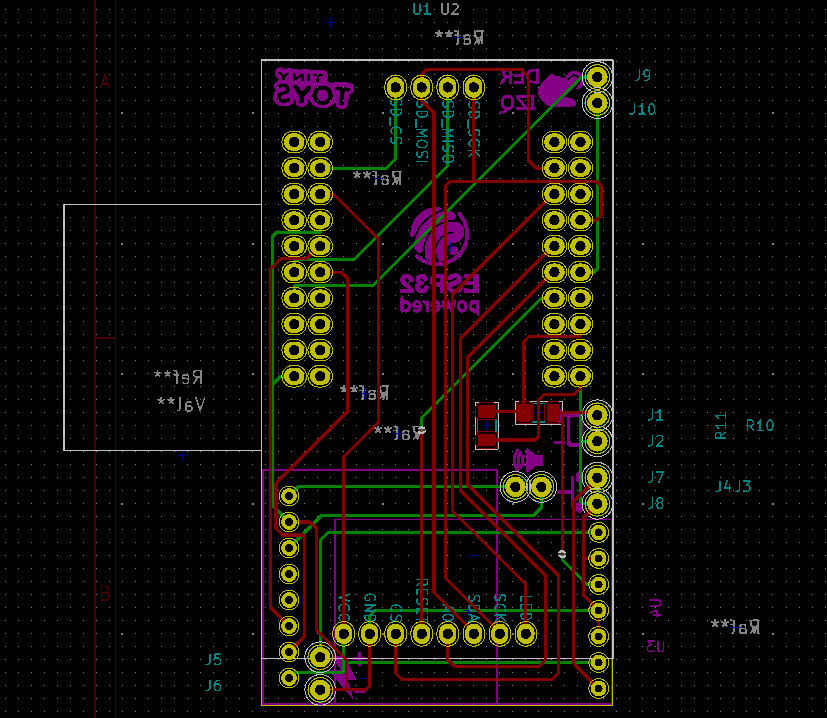Image resolution: width=827 pixels, height=718 pixels.
Task: Click the R10 reference label
Action: (x=760, y=426)
